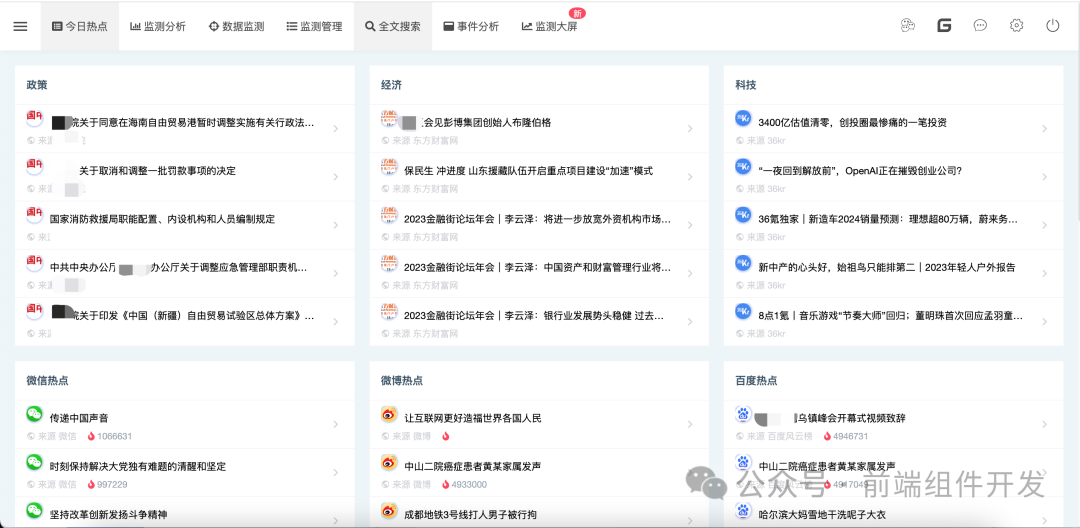Viewport: 1080px width, 528px height.
Task: Click Weibo icon beside 让互联网更好造福世界各国人民
Action: tap(389, 413)
